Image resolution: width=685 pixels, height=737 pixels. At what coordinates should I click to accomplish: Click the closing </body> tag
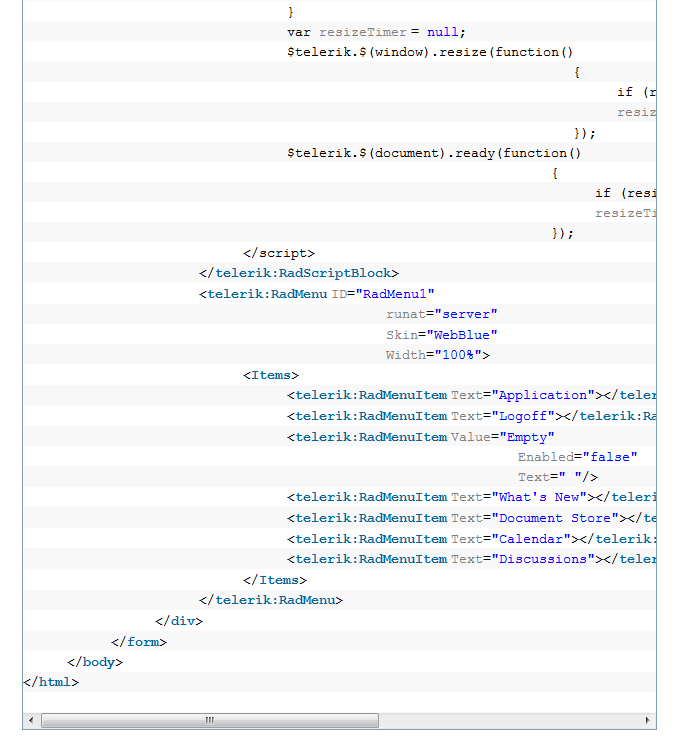point(94,662)
